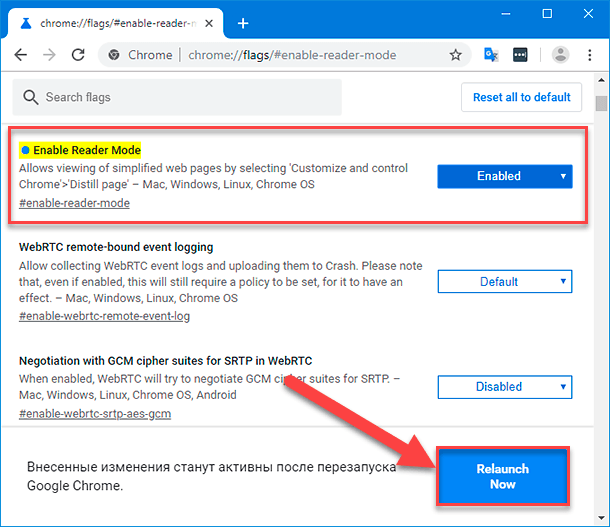The width and height of the screenshot is (610, 527).
Task: Click Reset all to default
Action: pos(521,97)
